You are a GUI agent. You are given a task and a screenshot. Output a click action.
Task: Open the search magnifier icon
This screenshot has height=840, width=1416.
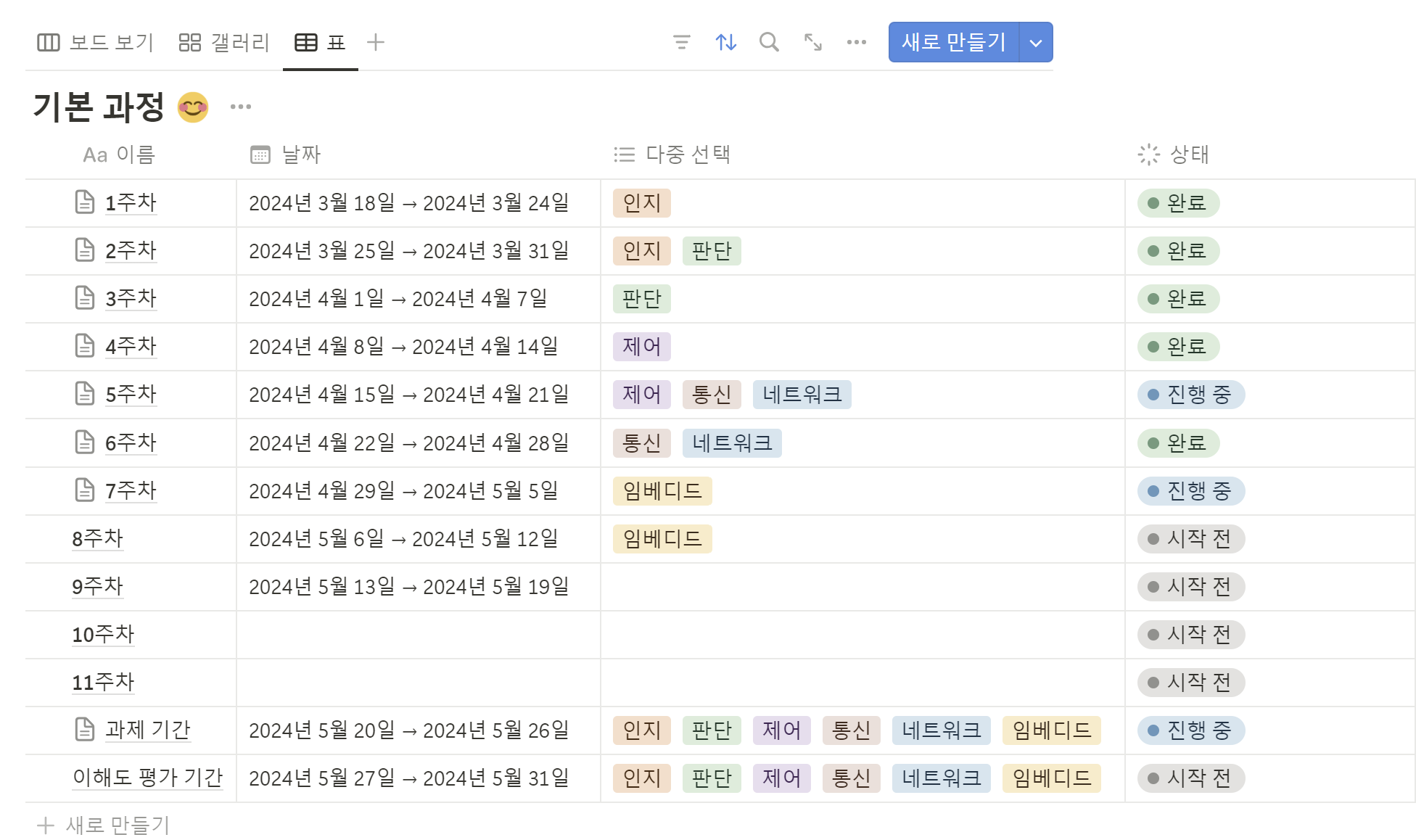pyautogui.click(x=769, y=42)
